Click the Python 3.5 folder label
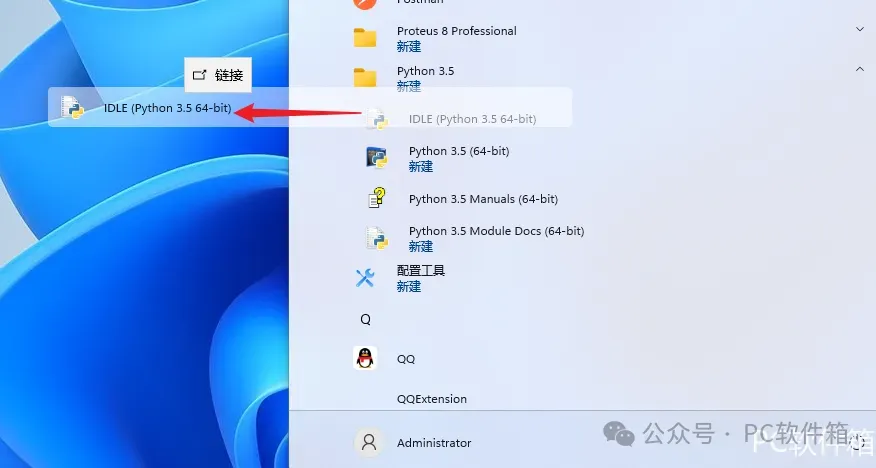The image size is (876, 468). tap(425, 71)
